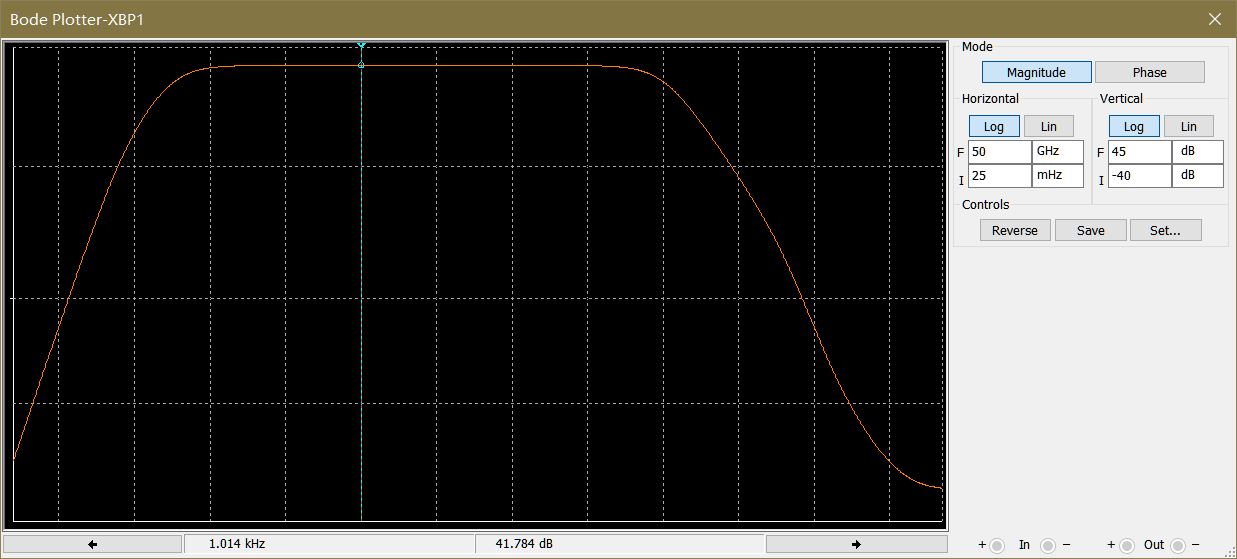1237x559 pixels.
Task: Move the cursor left with the arrow button
Action: pos(93,544)
